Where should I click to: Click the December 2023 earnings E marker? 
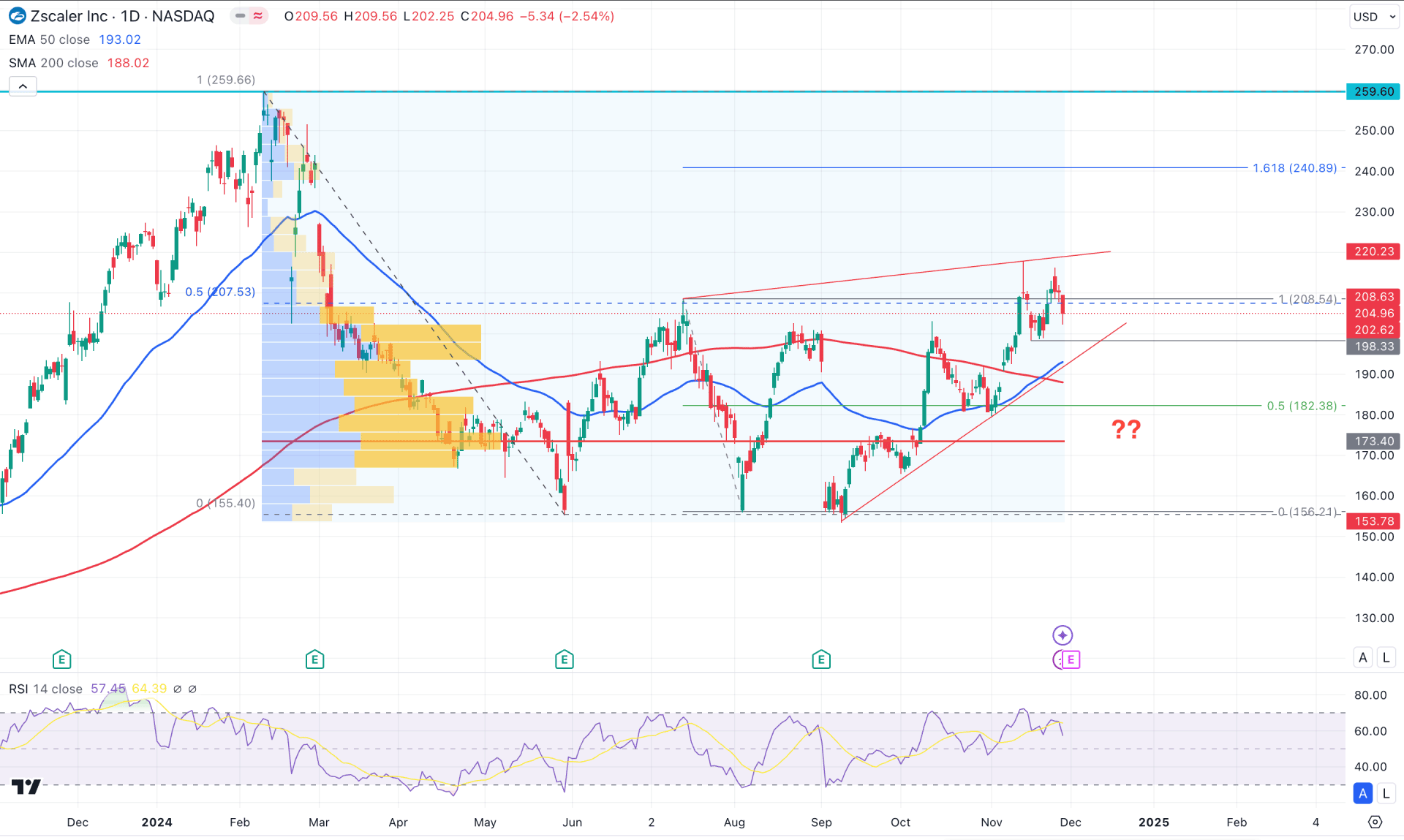[61, 659]
